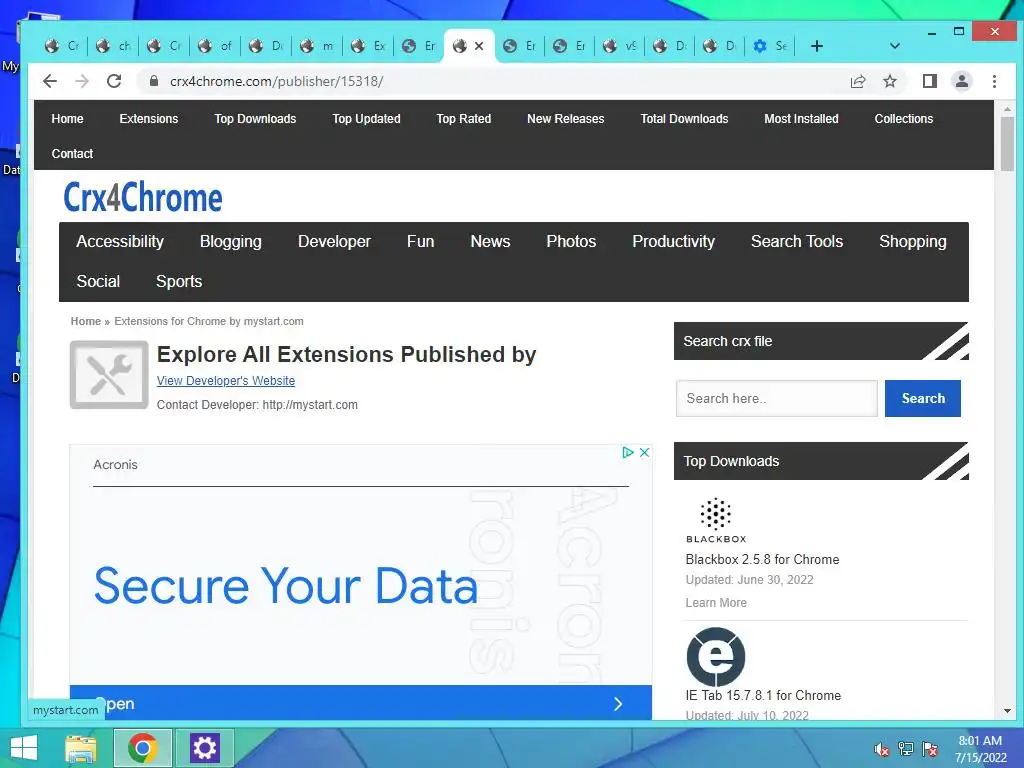Viewport: 1024px width, 768px height.
Task: Open Extensions in the top navigation
Action: pyautogui.click(x=149, y=119)
